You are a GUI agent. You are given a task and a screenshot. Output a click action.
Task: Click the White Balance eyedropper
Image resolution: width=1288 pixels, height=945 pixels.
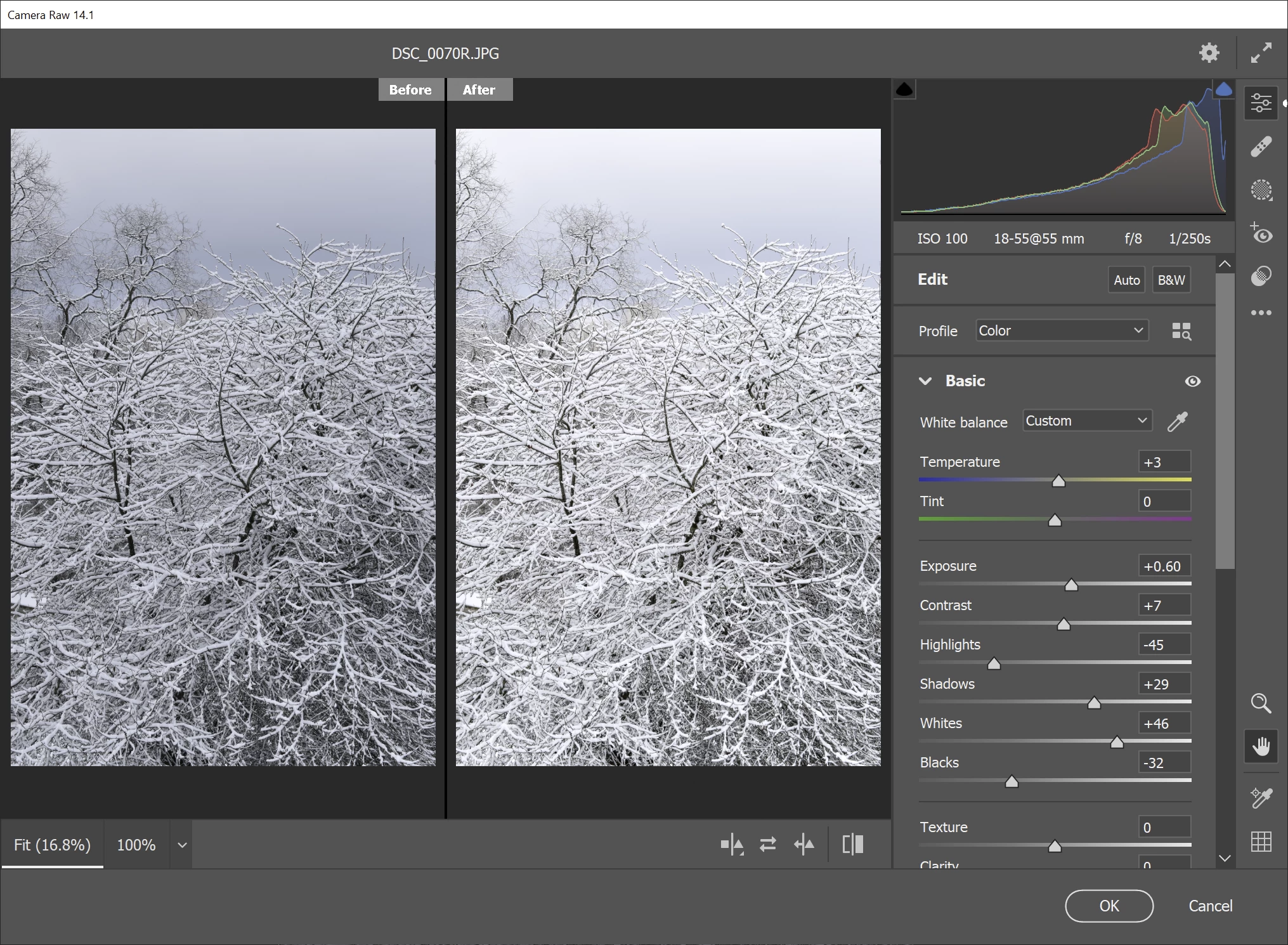coord(1177,422)
